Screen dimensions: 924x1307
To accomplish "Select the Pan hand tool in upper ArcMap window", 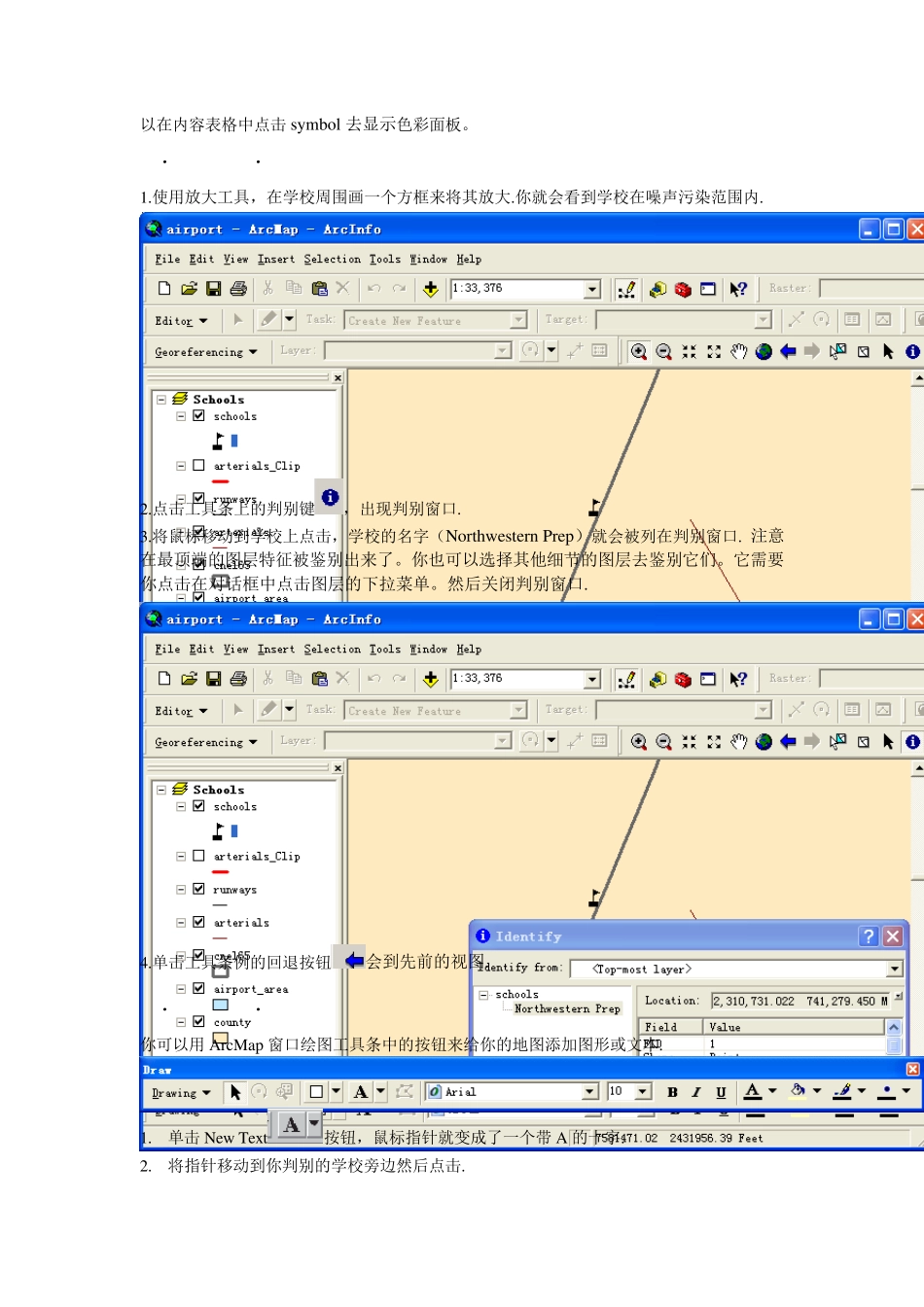I will 738,351.
